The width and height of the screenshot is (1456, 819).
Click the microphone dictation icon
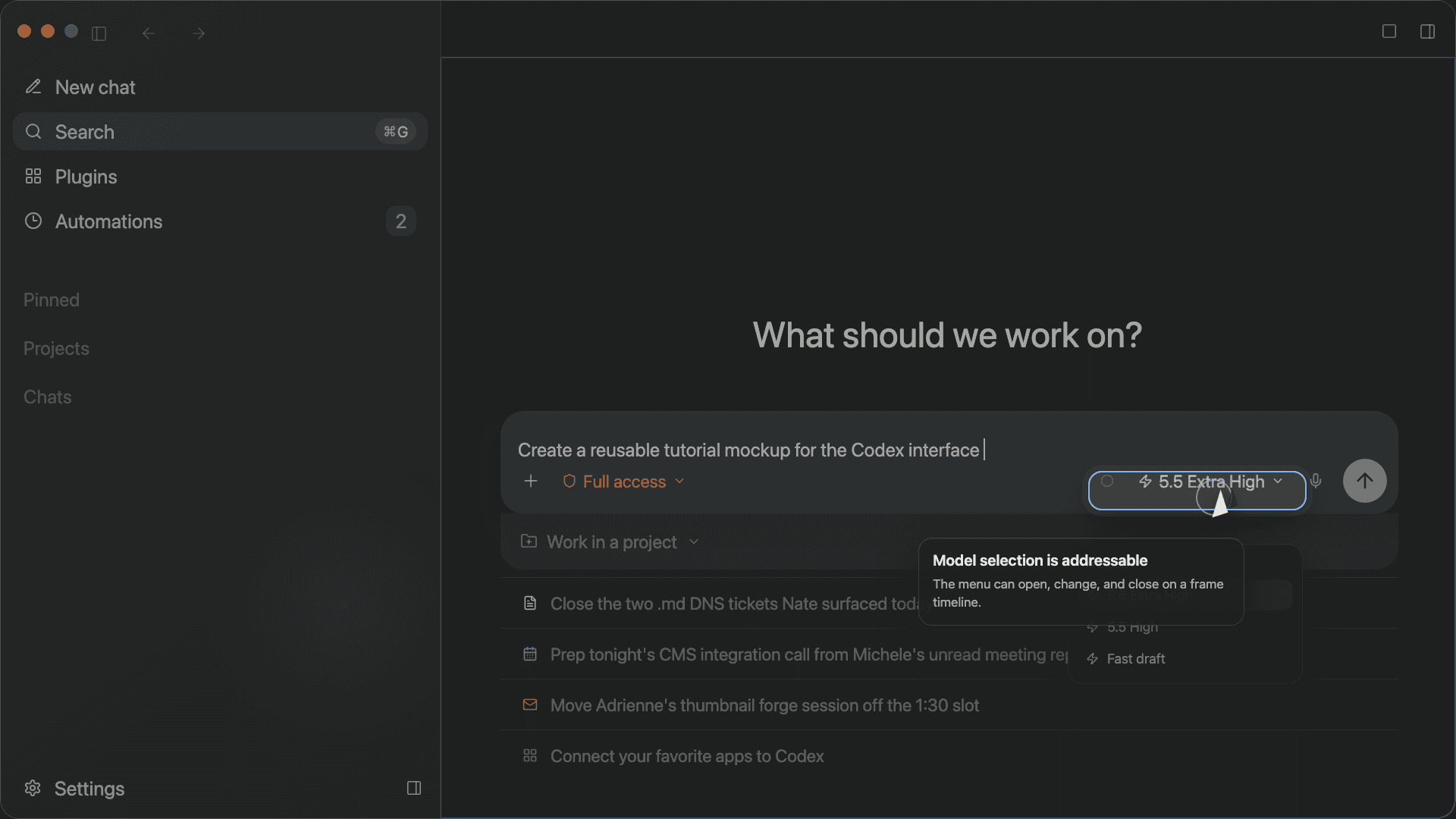tap(1316, 481)
